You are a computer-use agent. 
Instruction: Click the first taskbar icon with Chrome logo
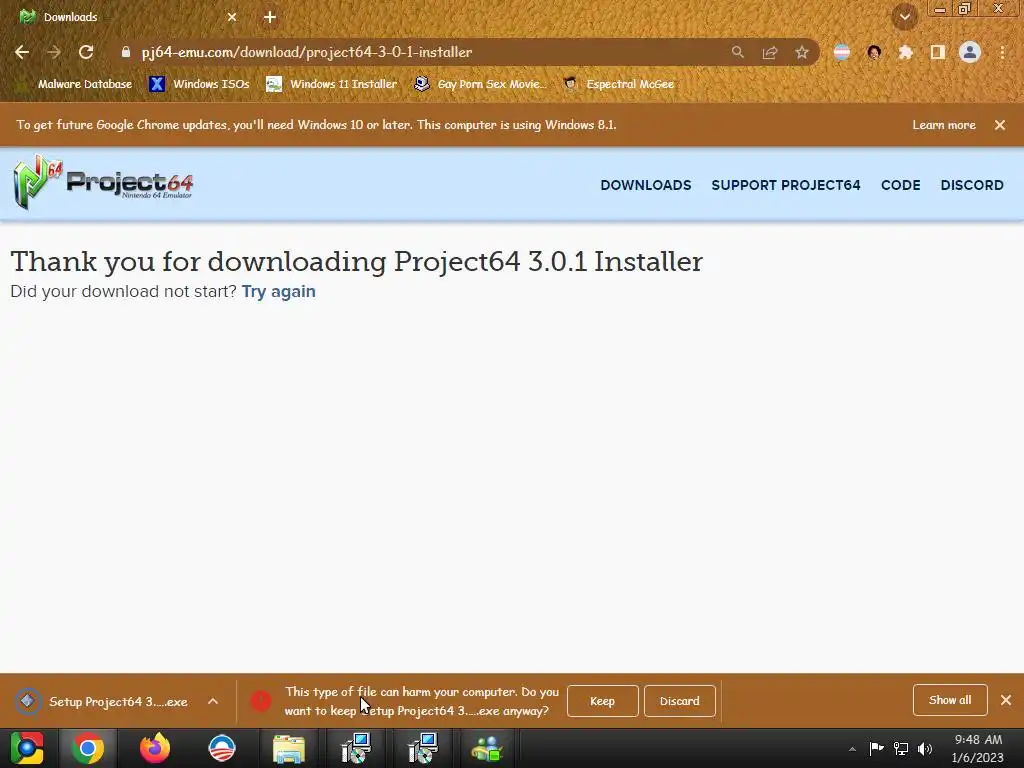coord(27,748)
